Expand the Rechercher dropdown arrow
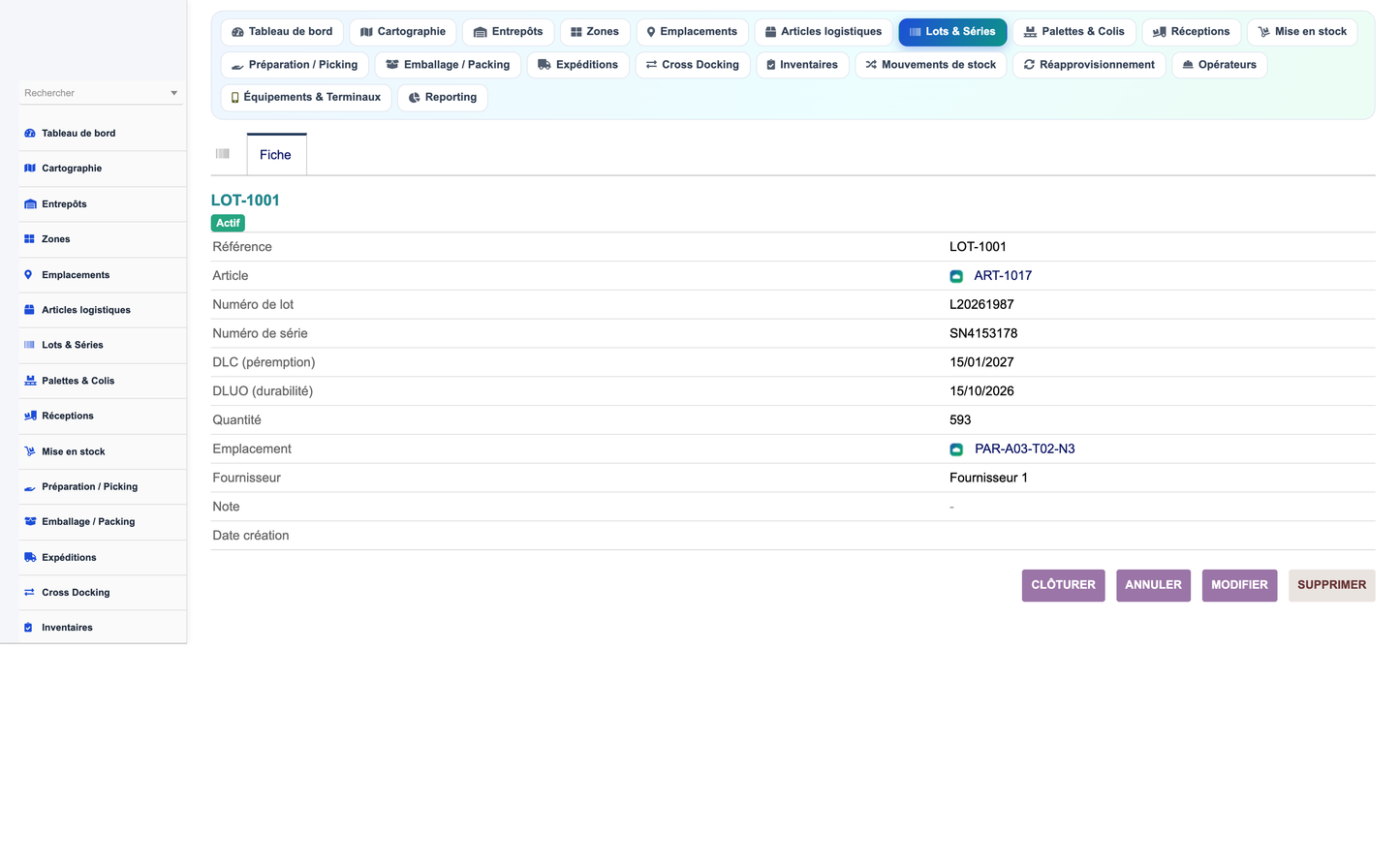 pyautogui.click(x=174, y=94)
